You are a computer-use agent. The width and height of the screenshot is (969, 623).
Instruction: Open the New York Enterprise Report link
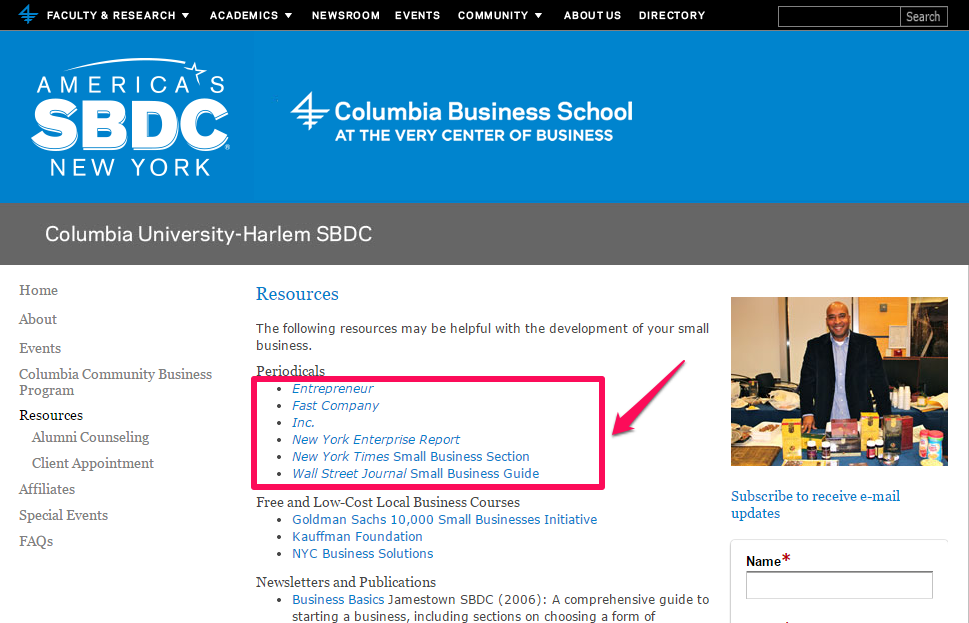click(x=376, y=439)
